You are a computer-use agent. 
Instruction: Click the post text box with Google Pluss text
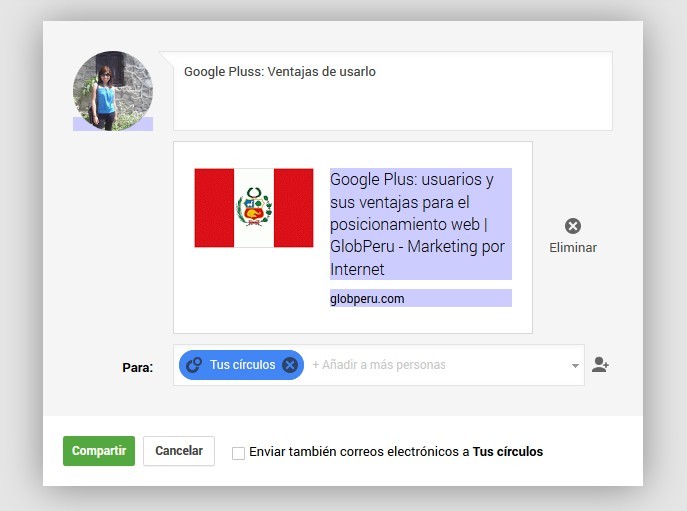[393, 91]
